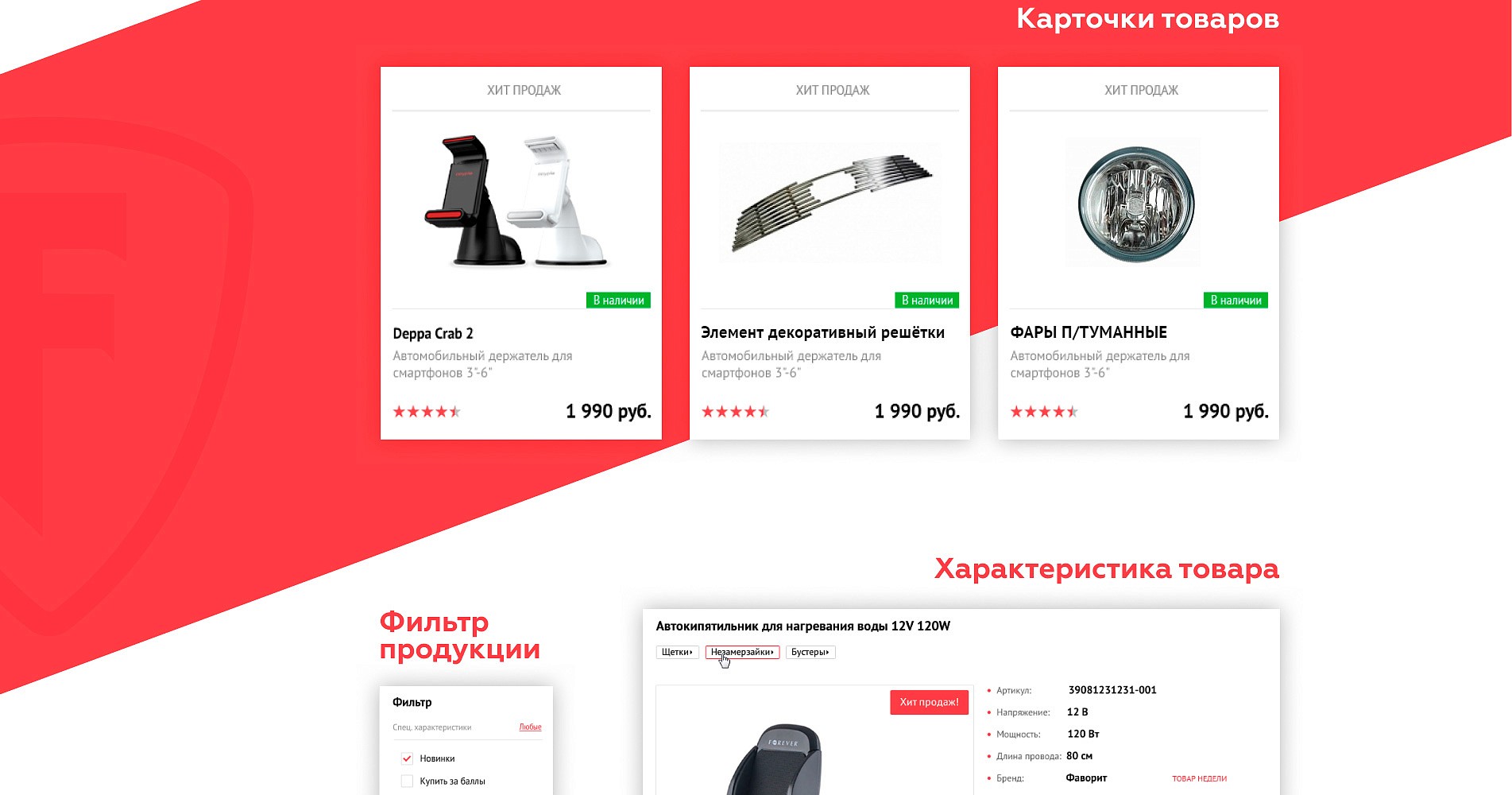This screenshot has width=1512, height=795.
Task: Click the 'ТОВАР НЕДЕЛИ' link
Action: [x=1199, y=778]
